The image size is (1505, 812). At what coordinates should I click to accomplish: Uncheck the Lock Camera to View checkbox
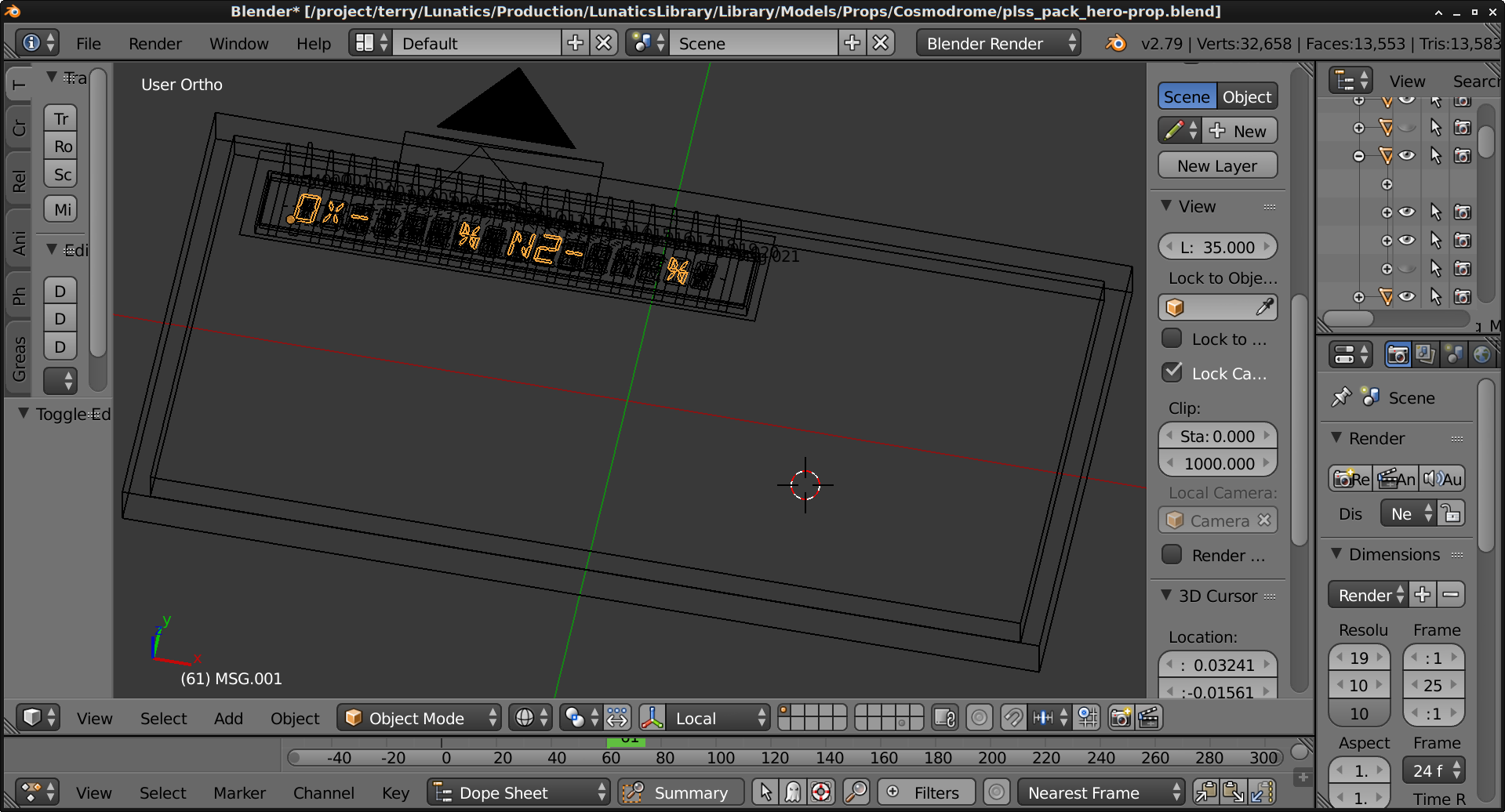1172,373
